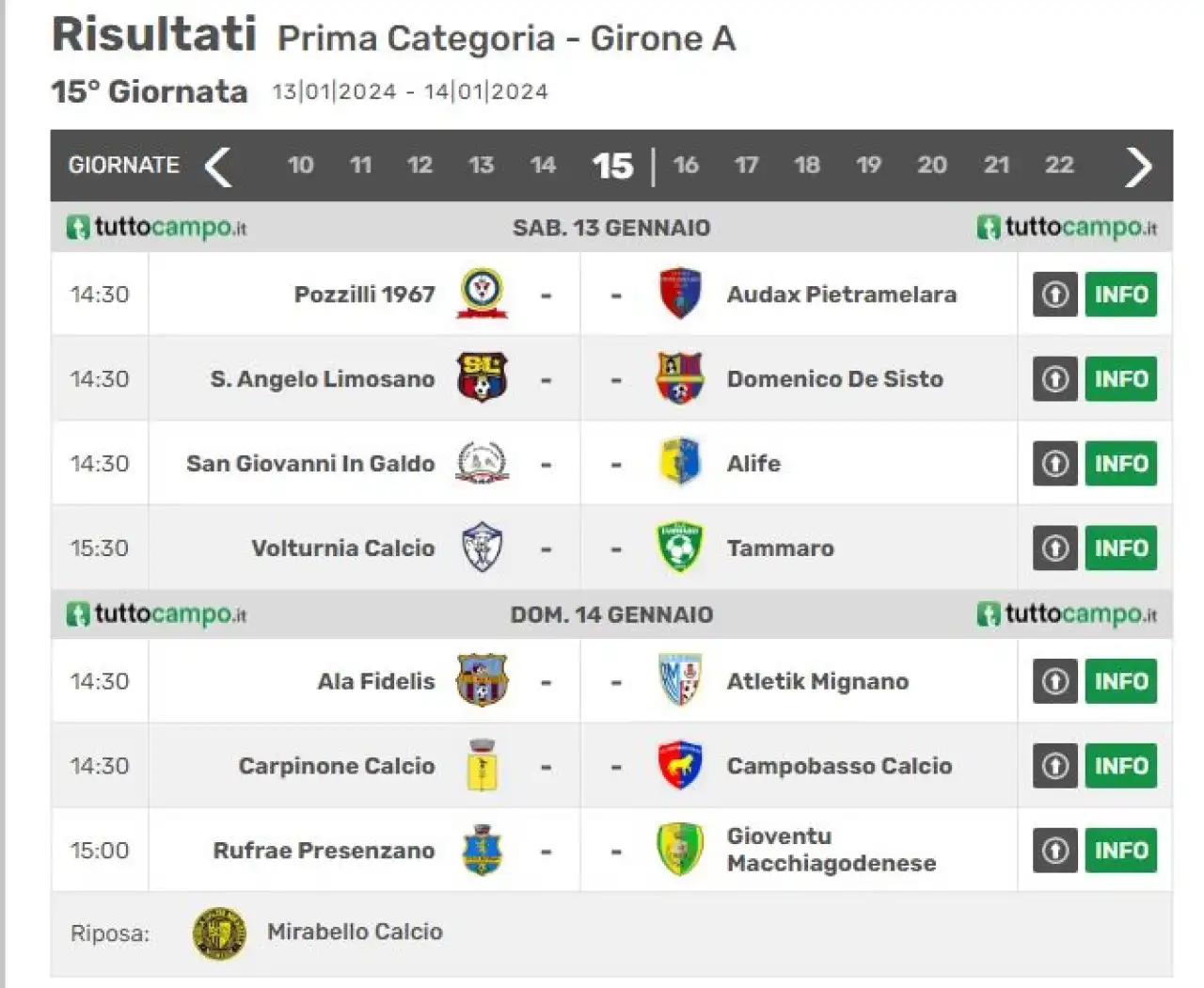Image resolution: width=1204 pixels, height=988 pixels.
Task: Open INFO for Volturnia Calcio vs Tammaro
Action: [1120, 549]
